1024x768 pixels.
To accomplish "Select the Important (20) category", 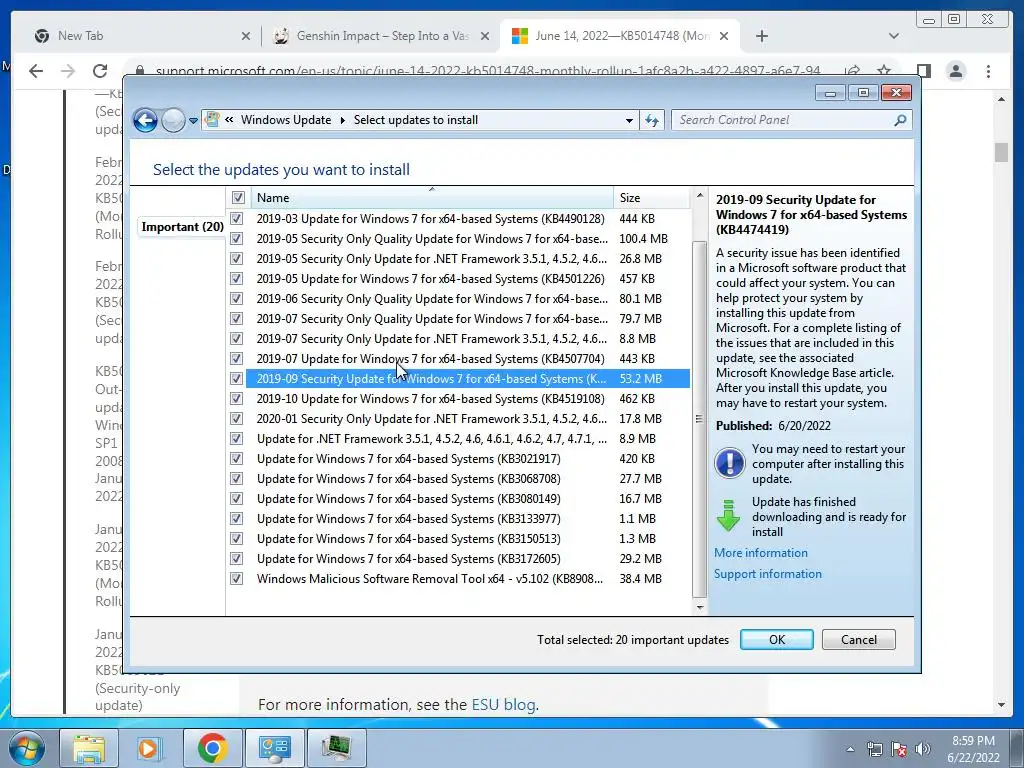I will [x=182, y=227].
